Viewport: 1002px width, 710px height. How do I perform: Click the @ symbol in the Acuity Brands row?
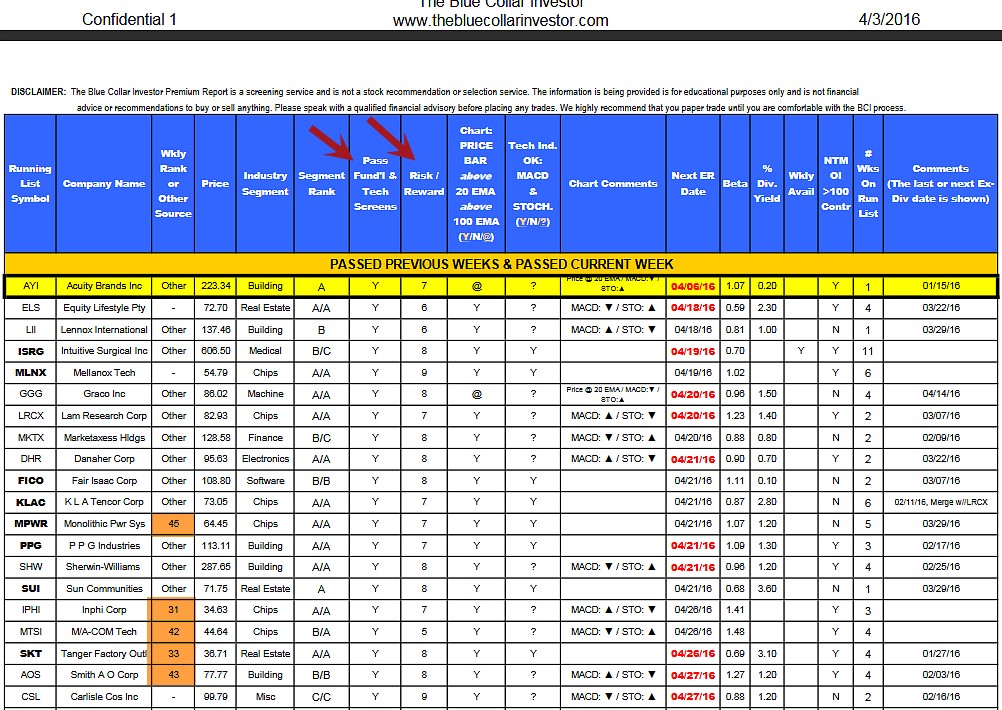[476, 286]
